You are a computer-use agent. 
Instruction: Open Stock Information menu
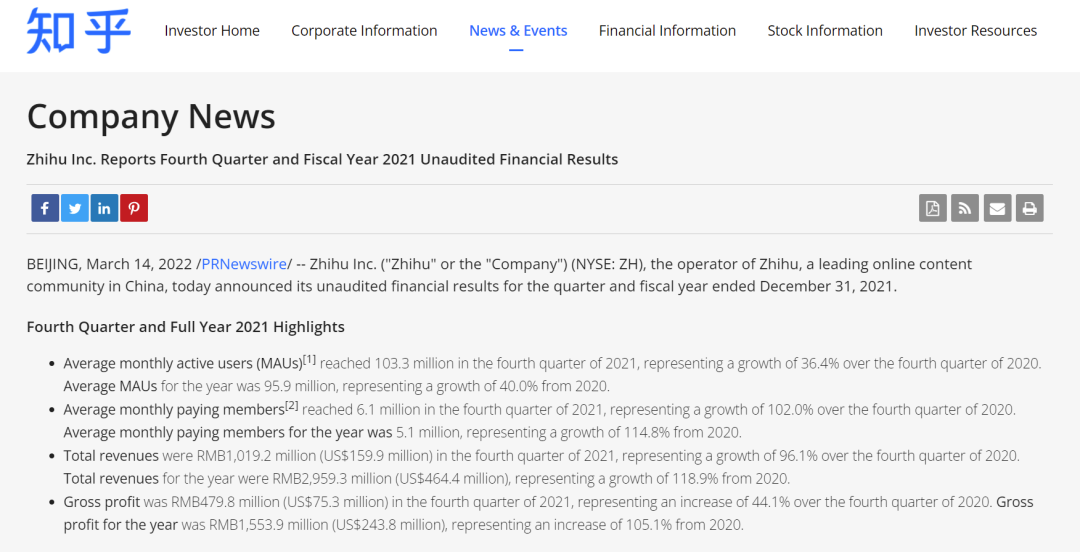pyautogui.click(x=825, y=31)
